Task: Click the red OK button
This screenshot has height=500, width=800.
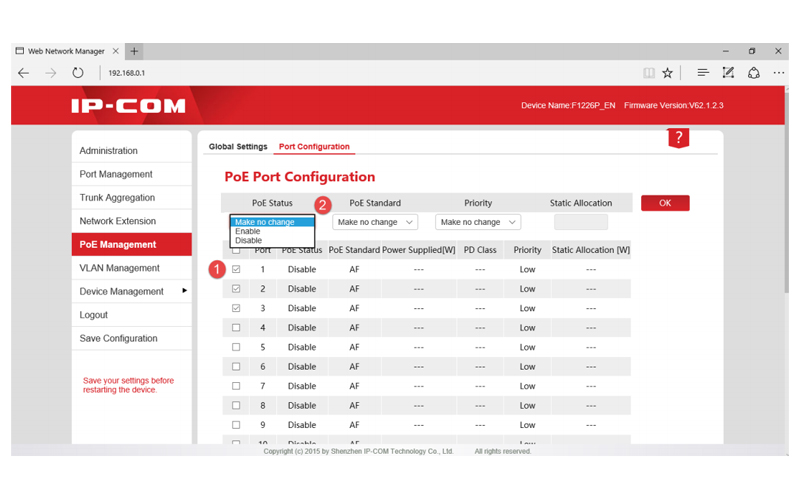Action: point(665,203)
